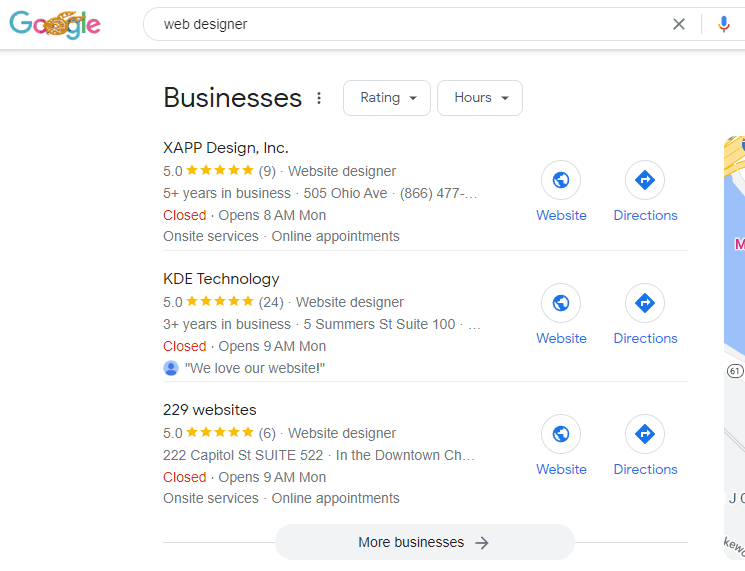Click into the web designer search field
This screenshot has width=745, height=571.
click(400, 24)
